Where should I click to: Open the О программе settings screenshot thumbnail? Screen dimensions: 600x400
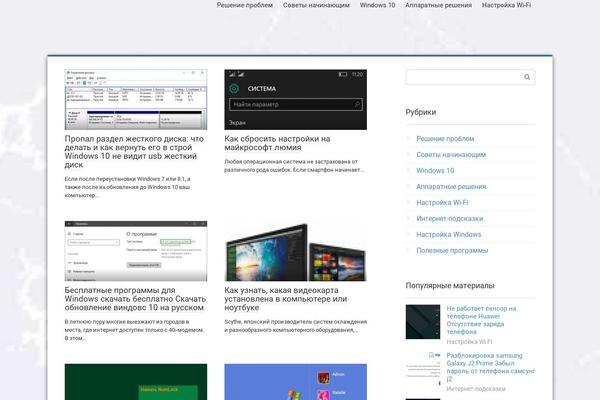click(136, 251)
